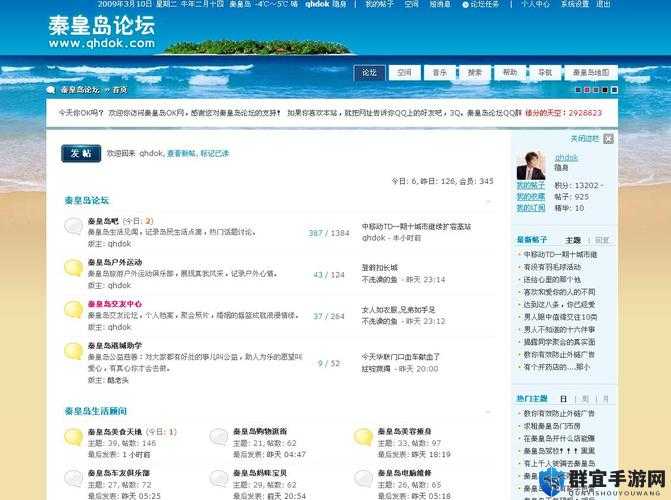Select the purple theme swatch
Viewport: 671px width, 500px height.
(x=587, y=90)
